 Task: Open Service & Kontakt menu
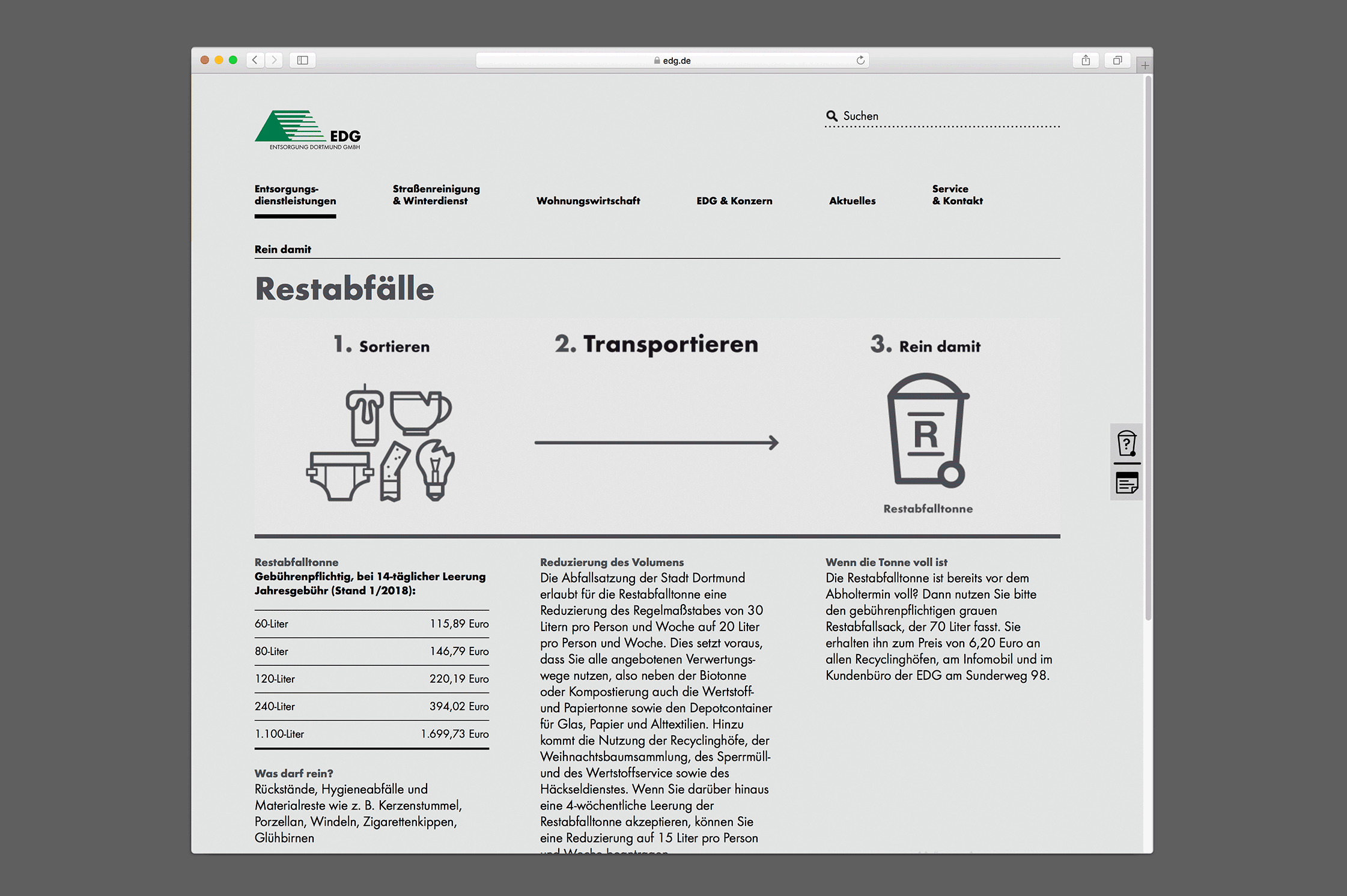957,195
